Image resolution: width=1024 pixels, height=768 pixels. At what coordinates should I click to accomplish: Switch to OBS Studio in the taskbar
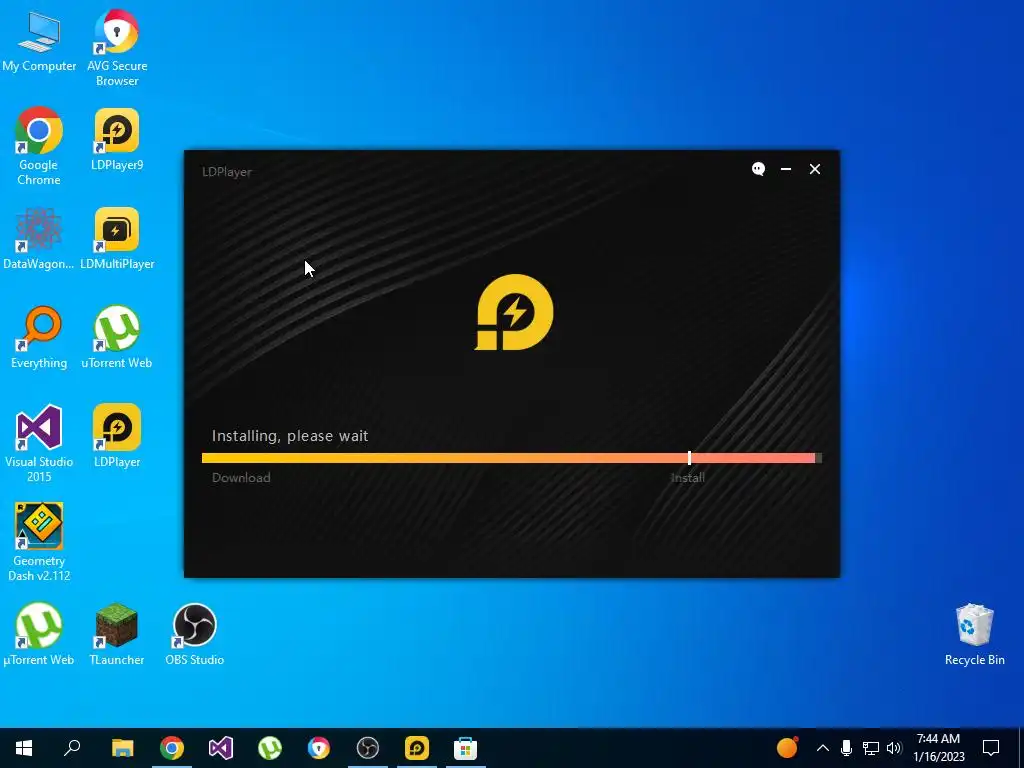tap(368, 748)
